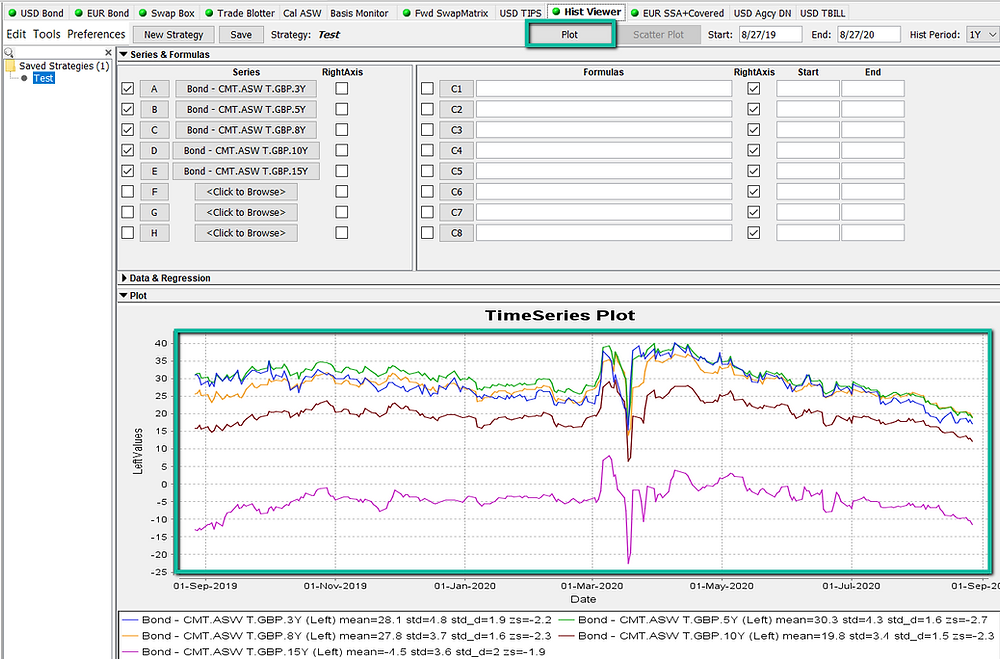The image size is (1000, 659).
Task: Click the C1 formula button
Action: coord(457,89)
